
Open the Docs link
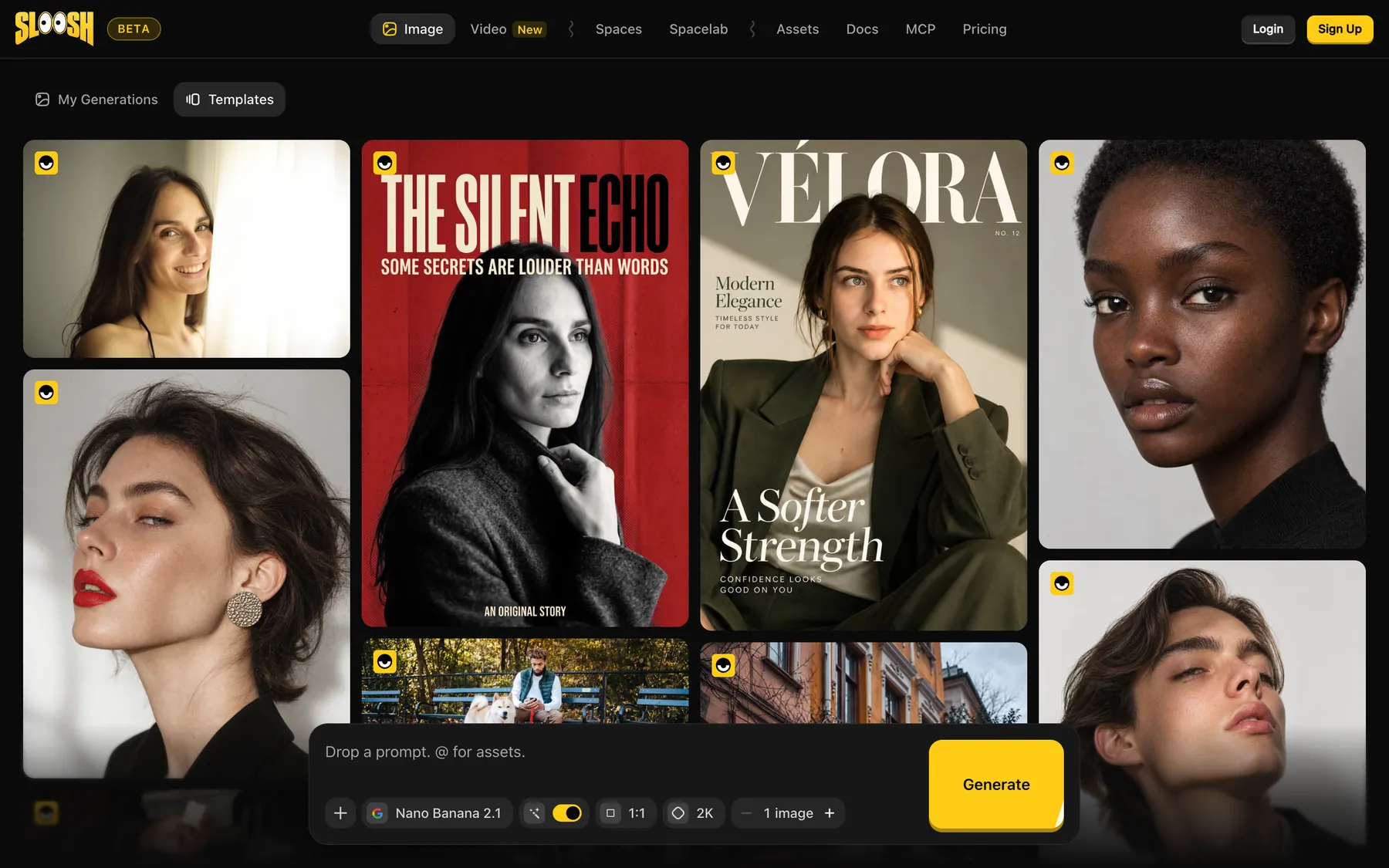862,29
